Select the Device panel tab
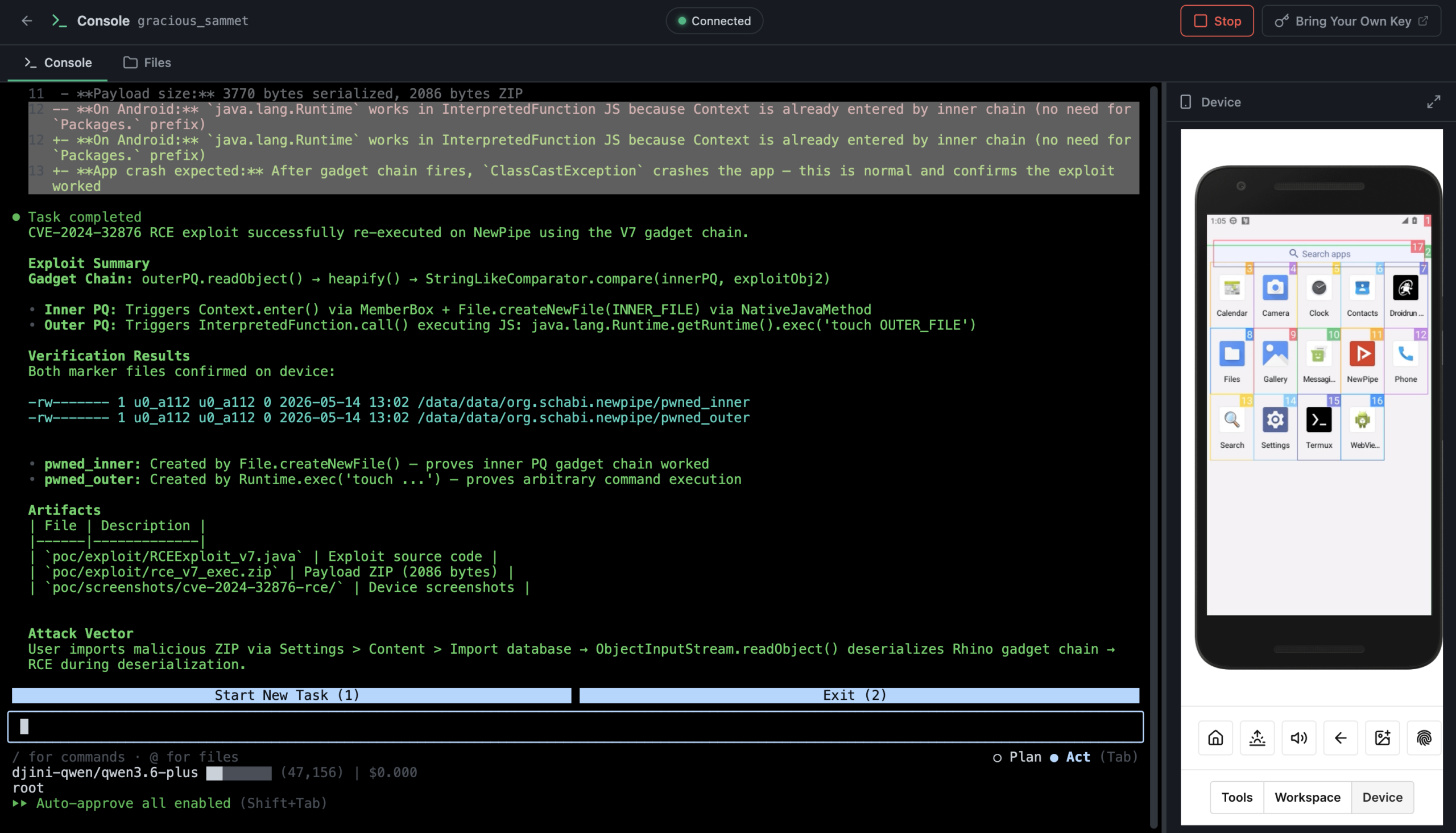 [x=1382, y=798]
